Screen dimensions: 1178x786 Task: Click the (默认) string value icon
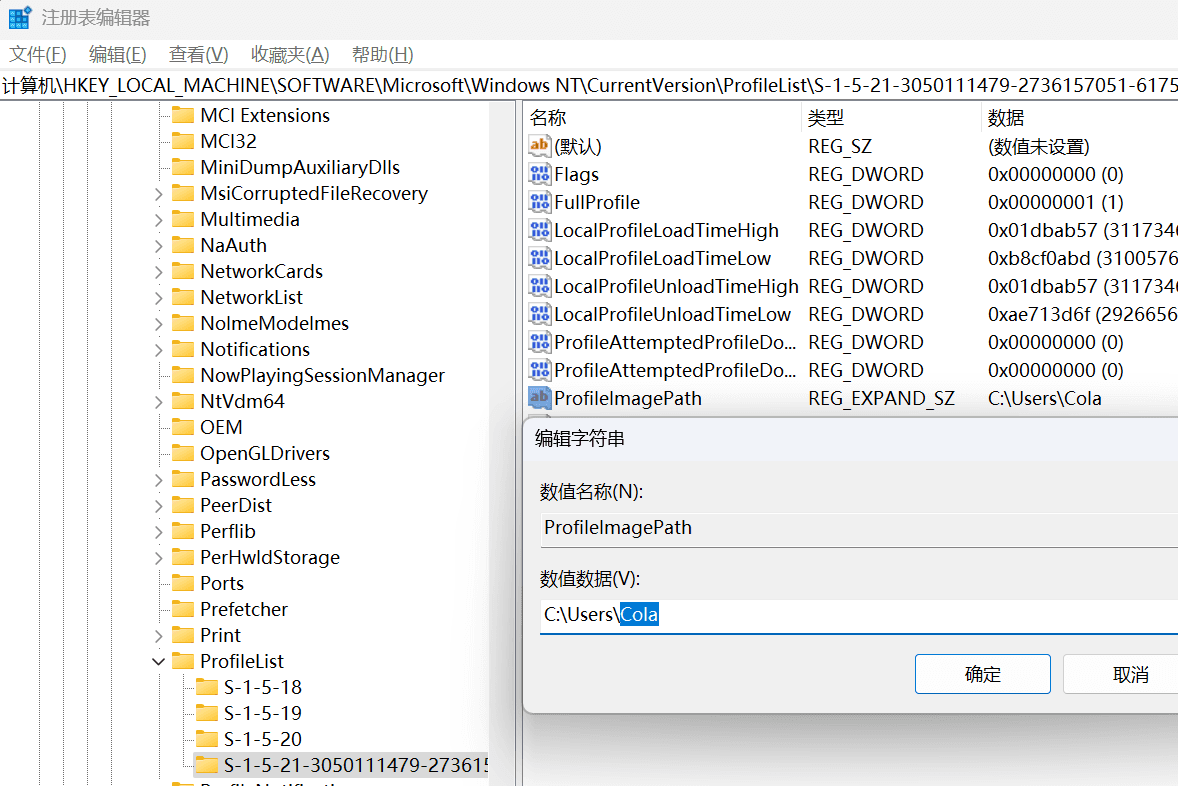[x=539, y=147]
